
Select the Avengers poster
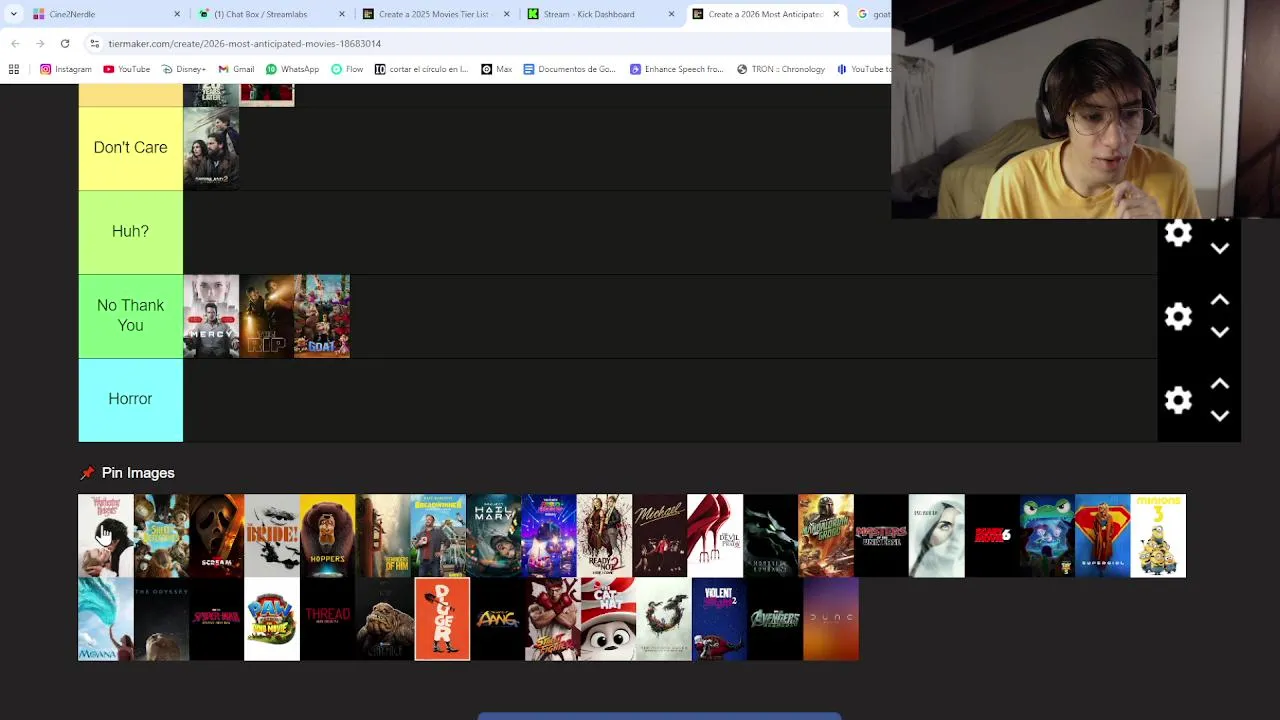pos(775,619)
